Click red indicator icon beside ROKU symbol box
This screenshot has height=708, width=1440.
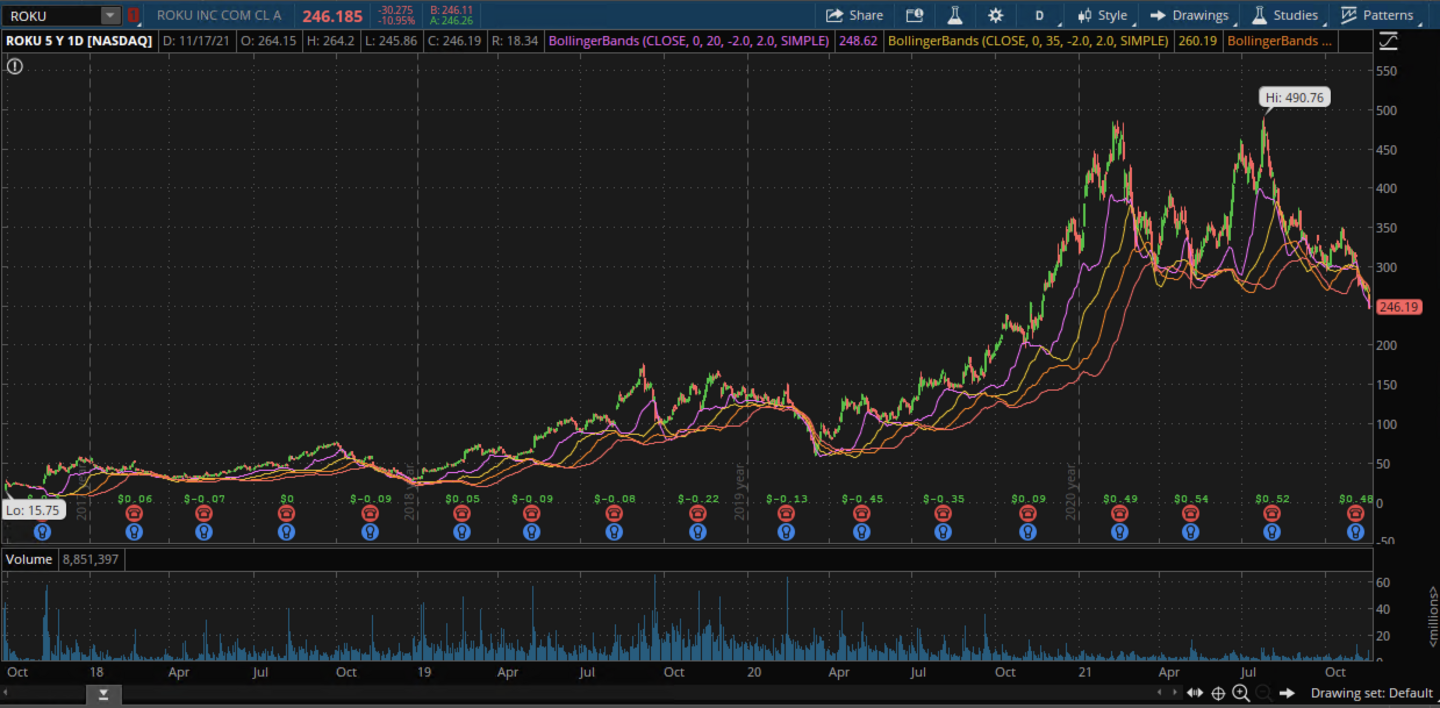pyautogui.click(x=133, y=15)
